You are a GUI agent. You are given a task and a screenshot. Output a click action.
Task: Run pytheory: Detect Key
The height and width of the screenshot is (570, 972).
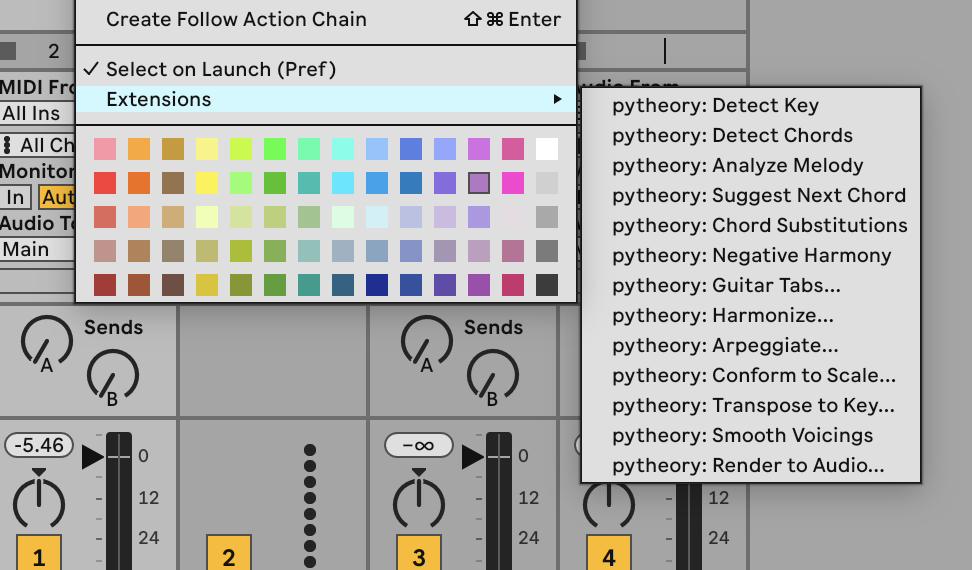coord(751,105)
